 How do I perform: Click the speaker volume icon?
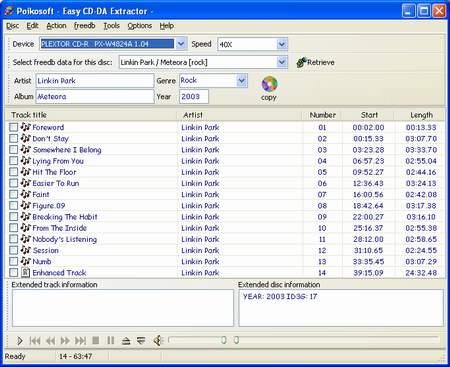click(x=158, y=340)
